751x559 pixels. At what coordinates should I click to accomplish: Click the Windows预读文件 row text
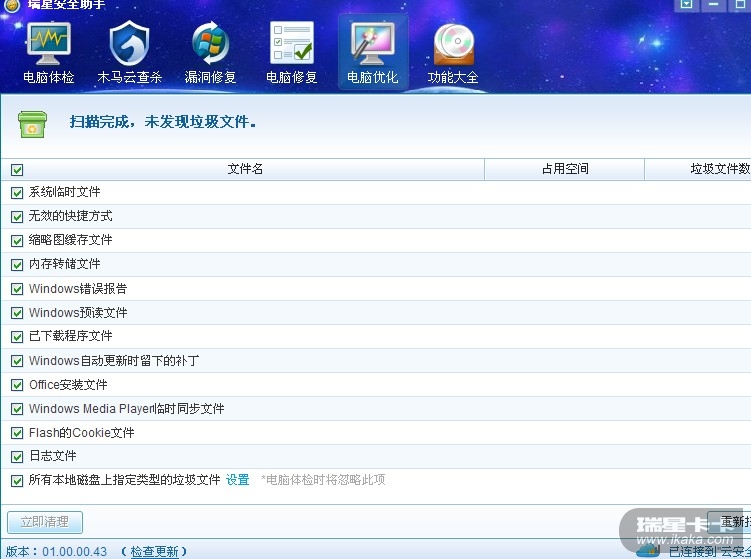click(x=78, y=313)
